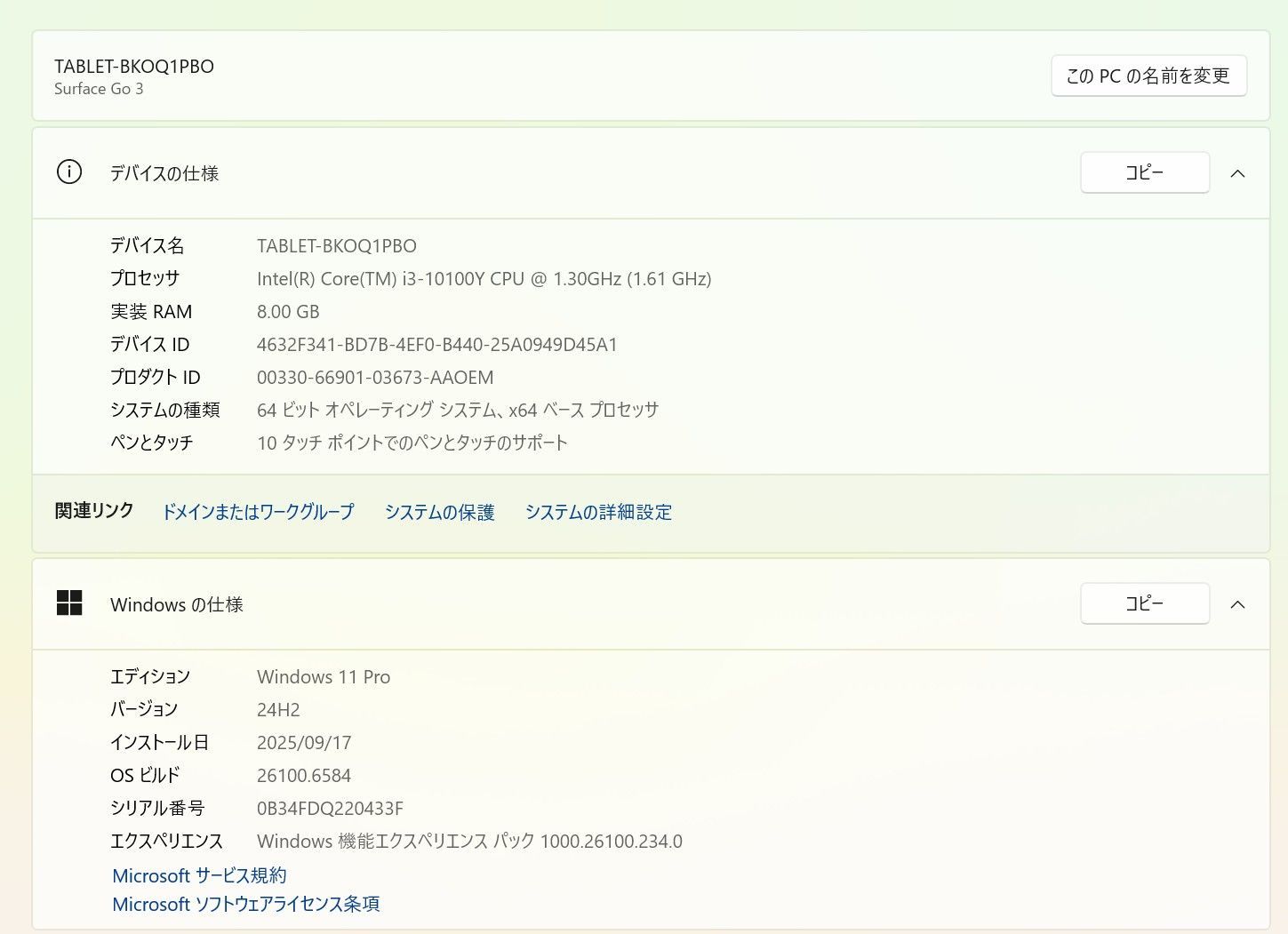Viewport: 1288px width, 934px height.
Task: Collapse the デバイスの仕様 section chevron
Action: click(1237, 173)
